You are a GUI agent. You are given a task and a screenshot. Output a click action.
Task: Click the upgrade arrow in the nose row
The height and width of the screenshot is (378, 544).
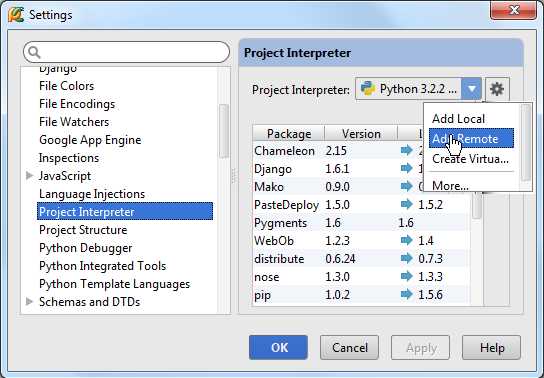point(407,276)
